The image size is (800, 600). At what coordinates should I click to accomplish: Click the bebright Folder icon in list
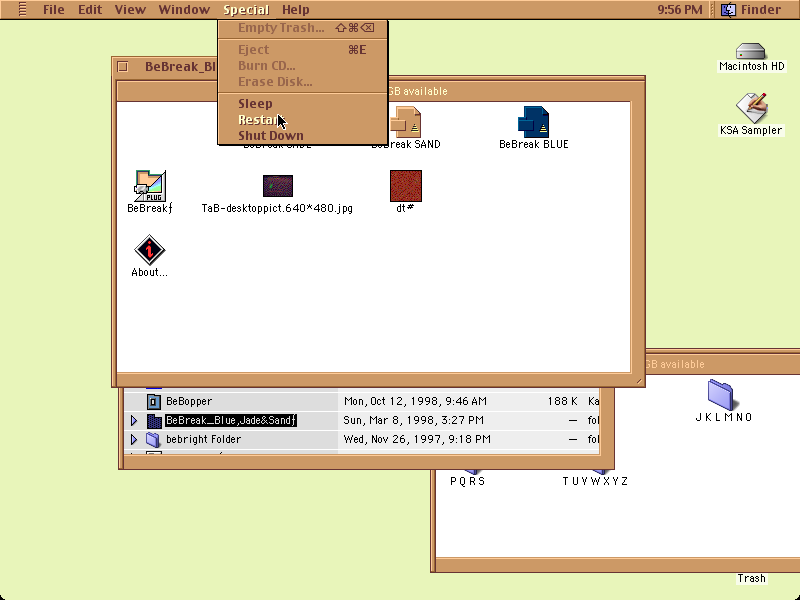click(153, 439)
